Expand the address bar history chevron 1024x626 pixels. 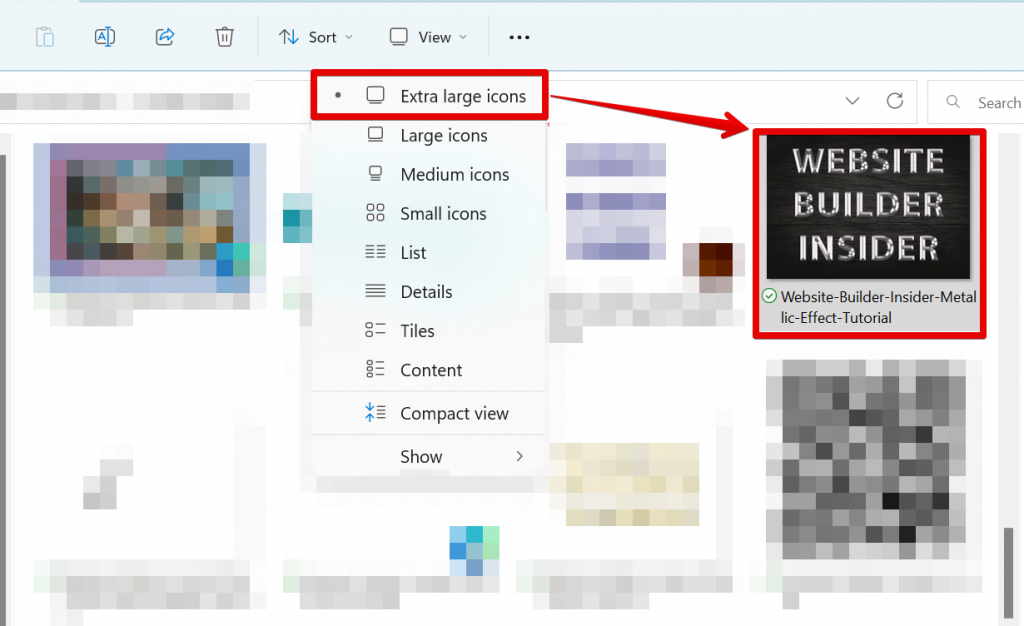point(852,100)
